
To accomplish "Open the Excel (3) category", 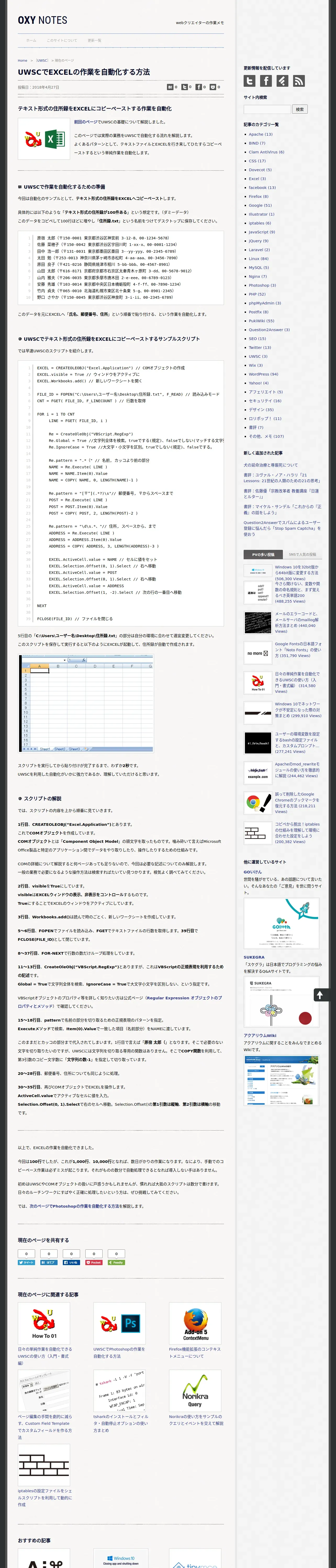I will coord(257,179).
